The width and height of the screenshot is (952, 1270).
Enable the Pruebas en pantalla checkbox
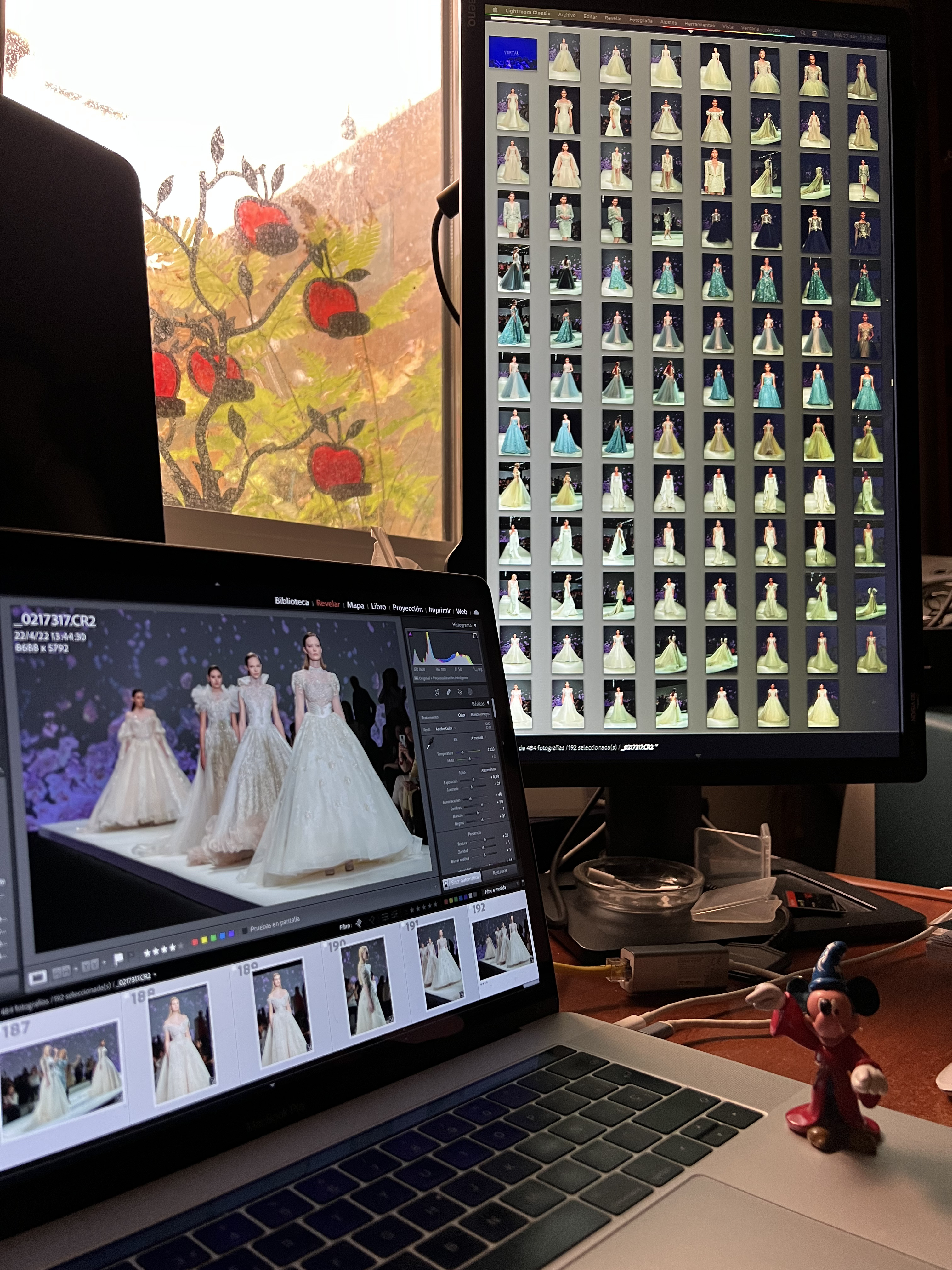tap(245, 930)
